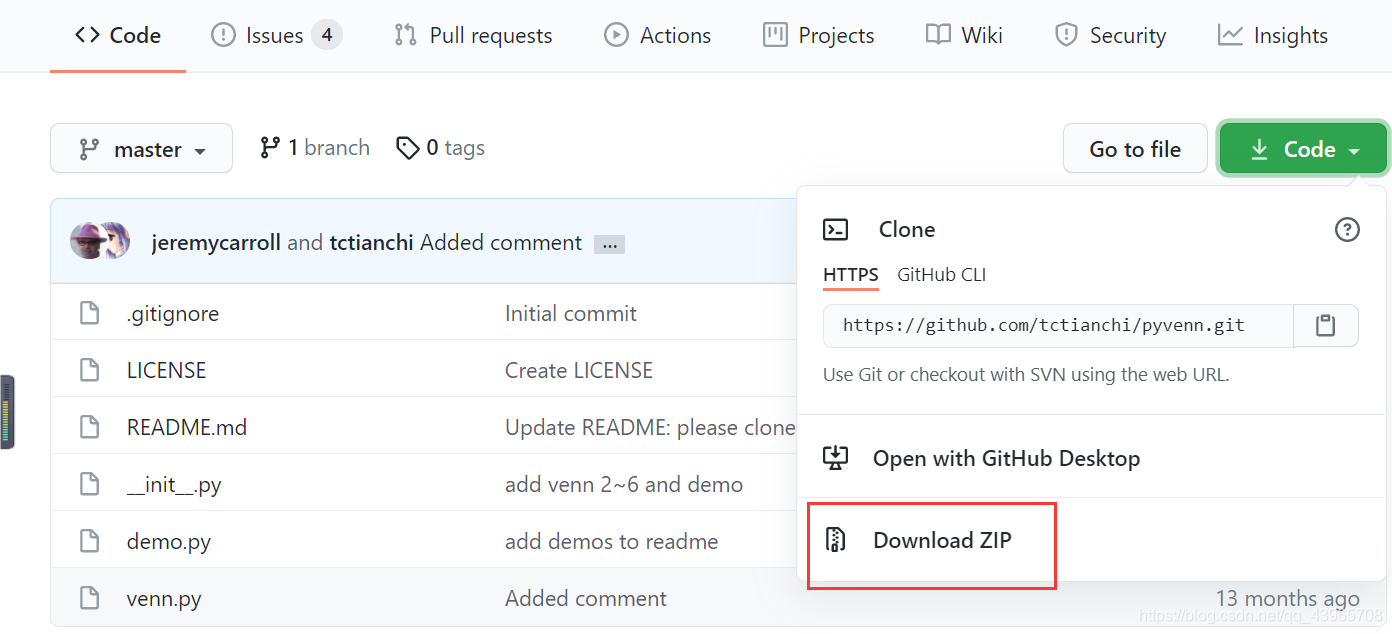Click the branch icon beside 1 branch
The width and height of the screenshot is (1392, 634).
click(x=270, y=148)
